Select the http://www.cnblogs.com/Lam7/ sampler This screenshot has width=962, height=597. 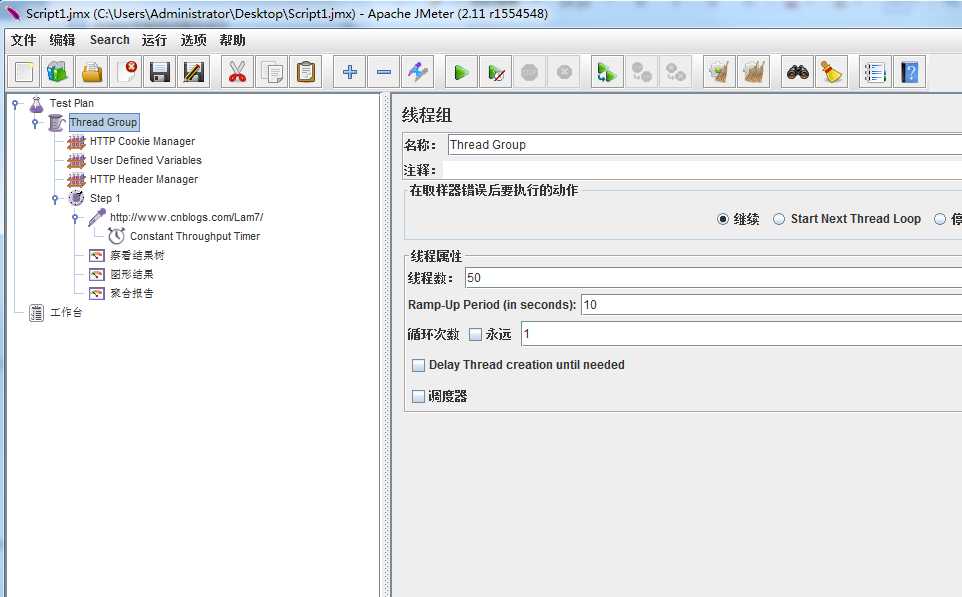tap(187, 217)
